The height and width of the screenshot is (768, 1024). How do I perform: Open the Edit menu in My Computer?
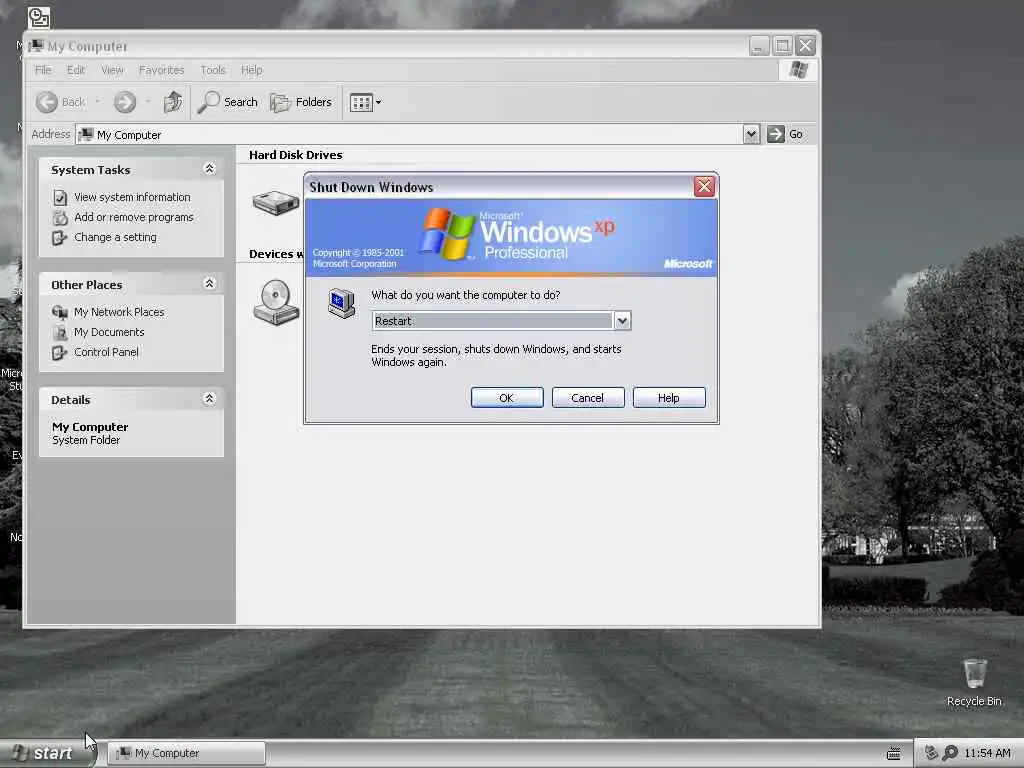click(76, 70)
